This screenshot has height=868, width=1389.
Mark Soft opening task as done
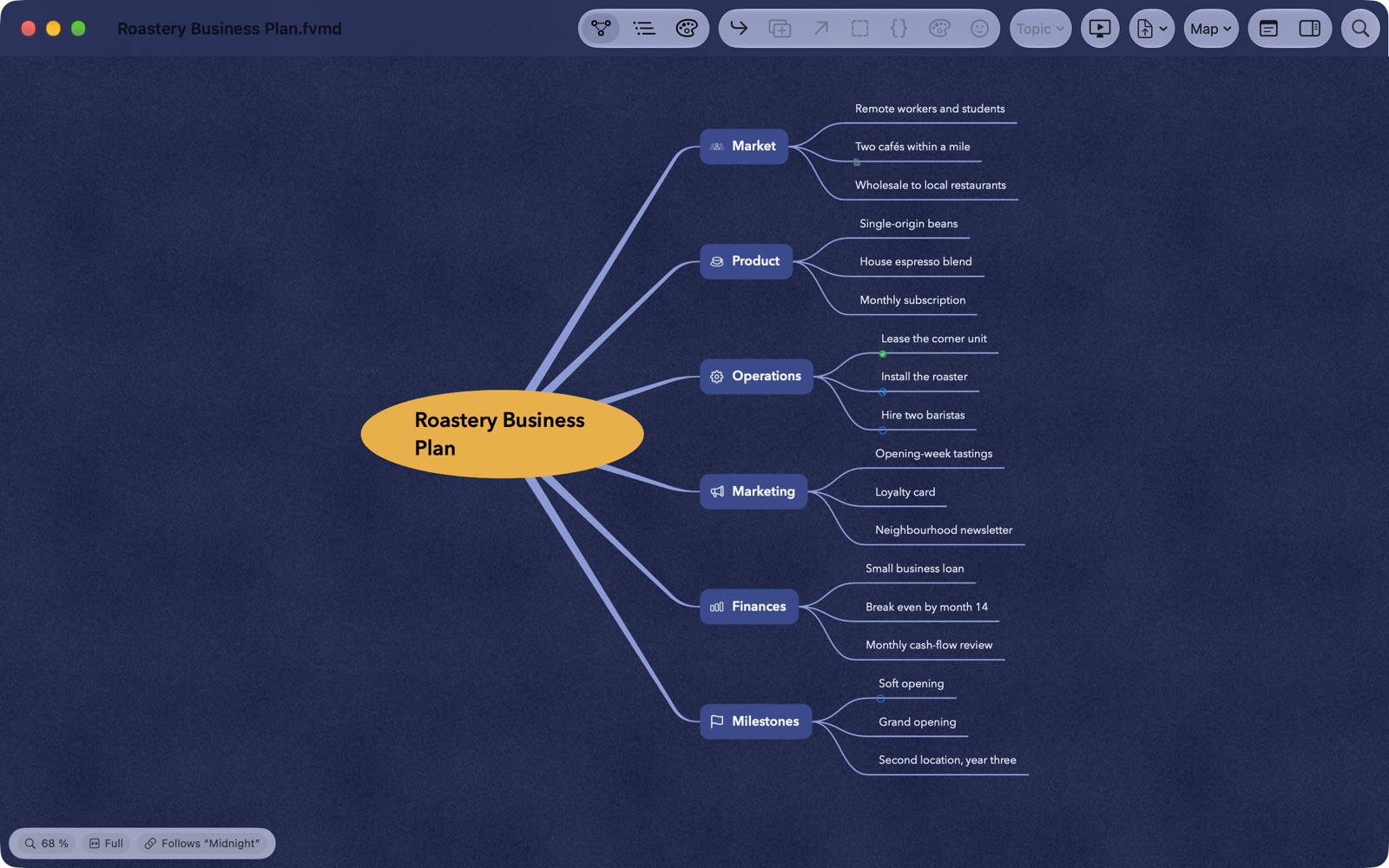tap(880, 699)
